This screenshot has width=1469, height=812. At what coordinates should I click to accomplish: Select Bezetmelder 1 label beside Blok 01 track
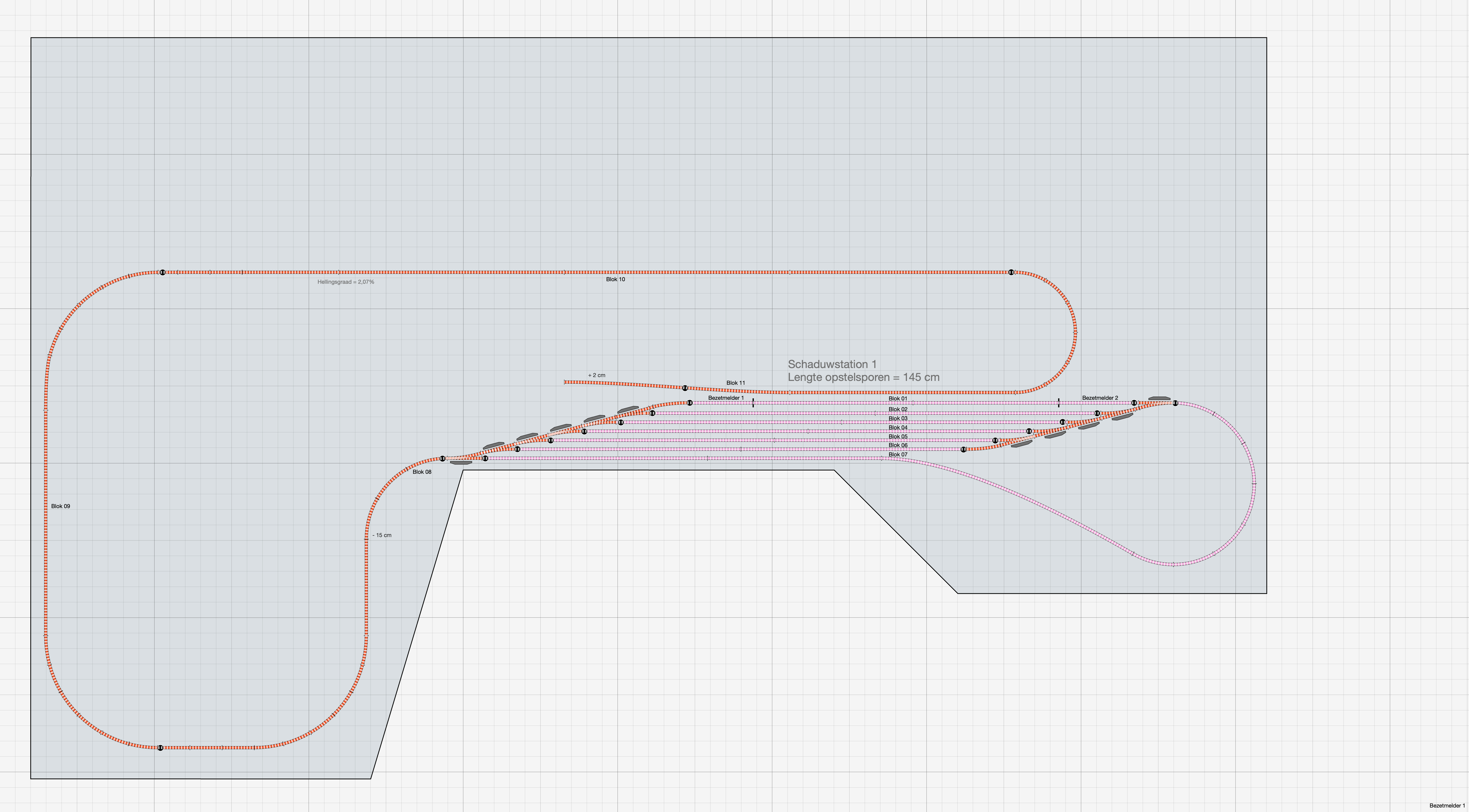726,398
